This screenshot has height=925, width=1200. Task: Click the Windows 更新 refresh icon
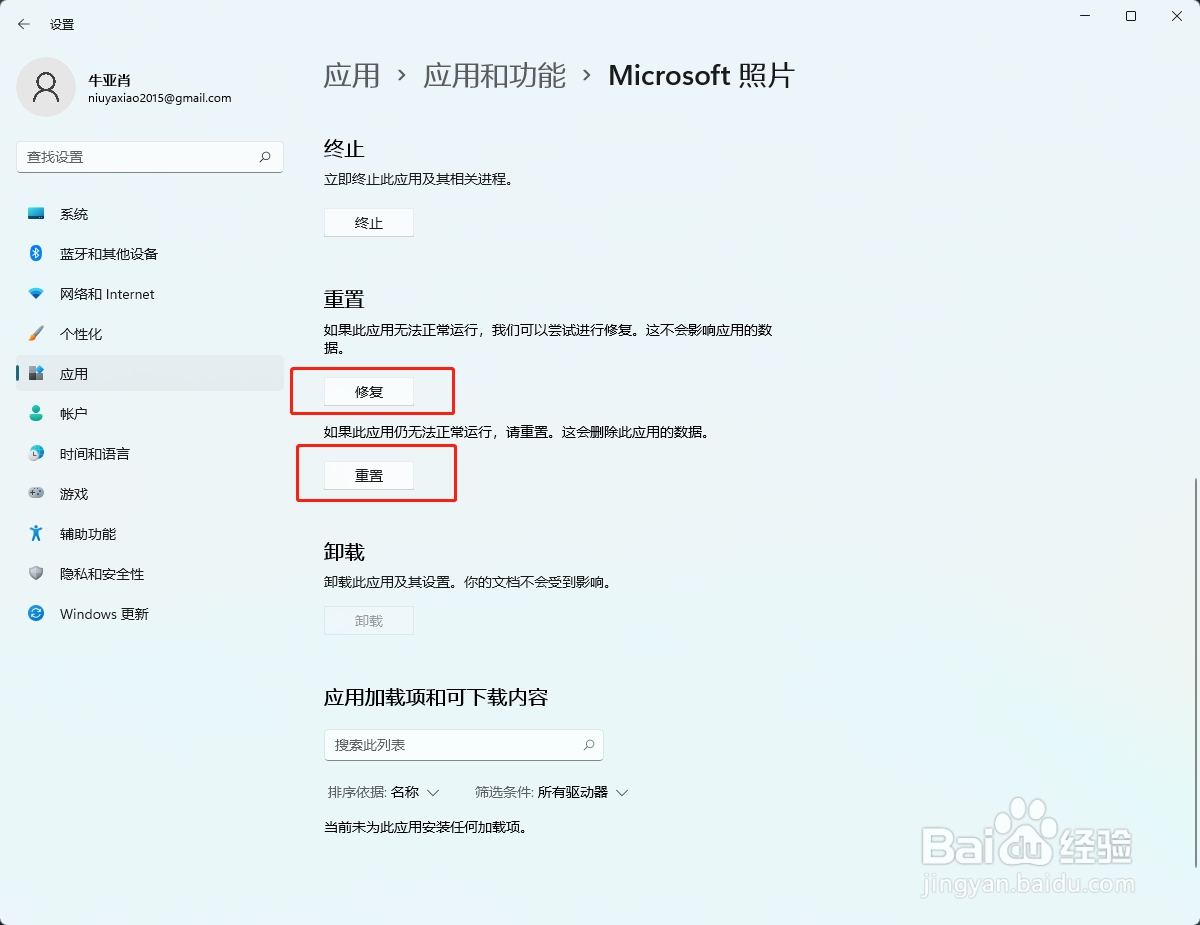(36, 614)
